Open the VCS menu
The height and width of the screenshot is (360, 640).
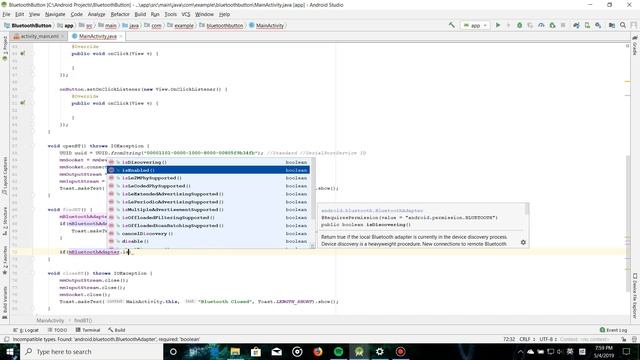point(186,14)
